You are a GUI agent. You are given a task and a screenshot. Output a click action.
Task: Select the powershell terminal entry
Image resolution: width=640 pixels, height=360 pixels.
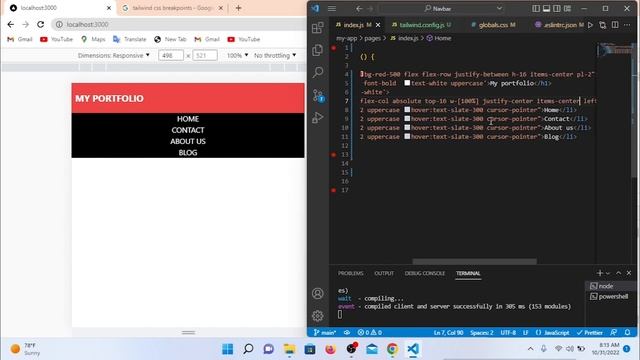point(609,297)
